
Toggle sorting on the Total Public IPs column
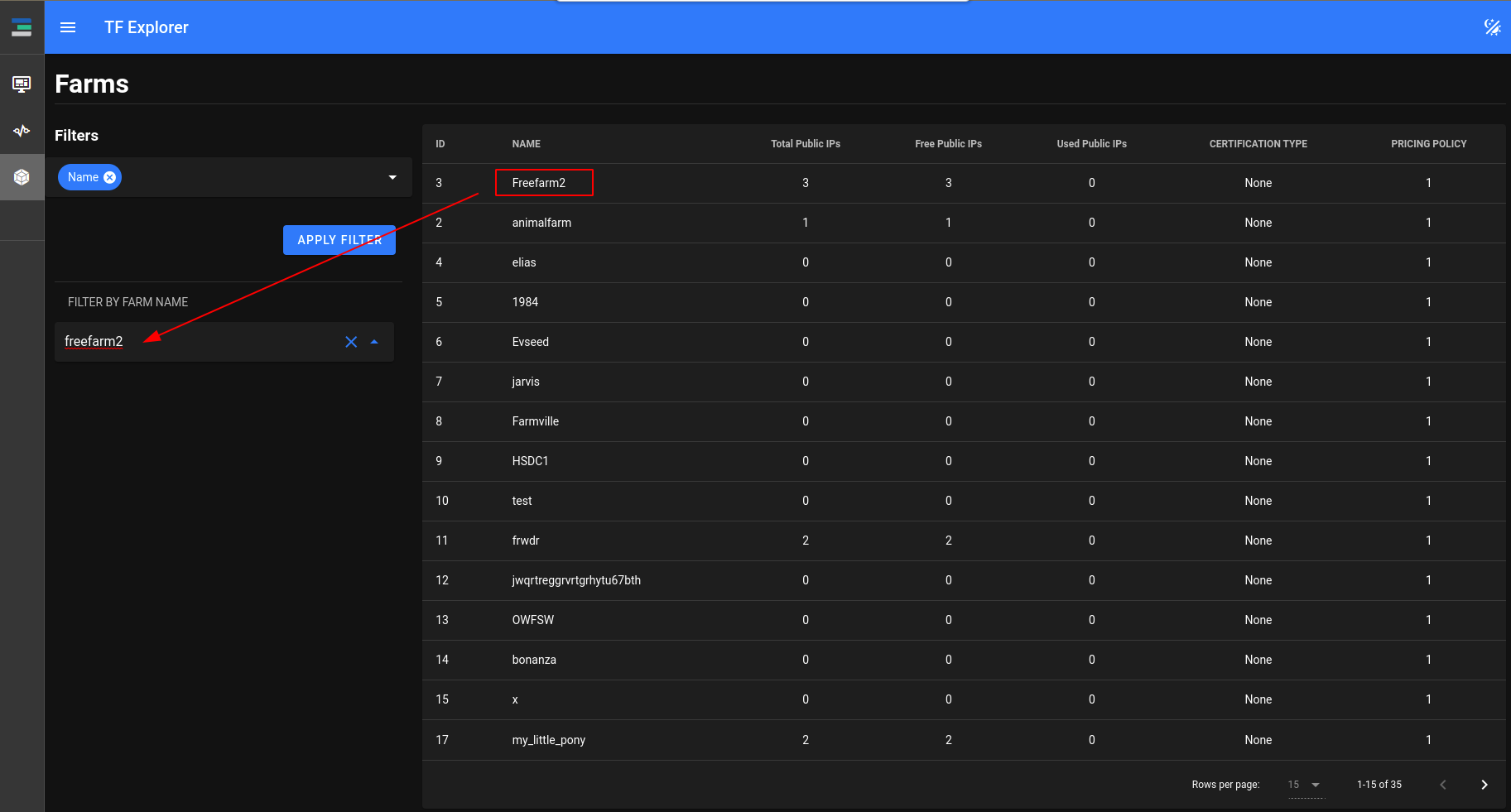tap(805, 143)
